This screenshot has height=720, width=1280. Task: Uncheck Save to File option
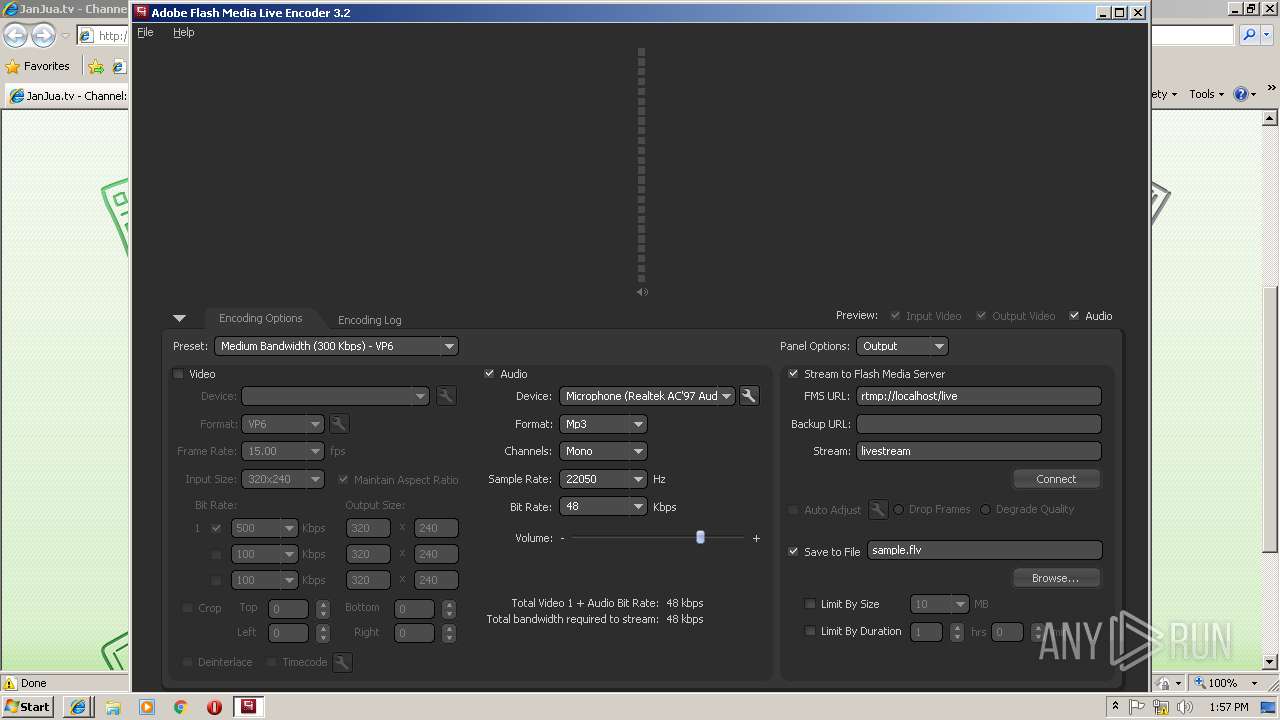click(x=793, y=551)
